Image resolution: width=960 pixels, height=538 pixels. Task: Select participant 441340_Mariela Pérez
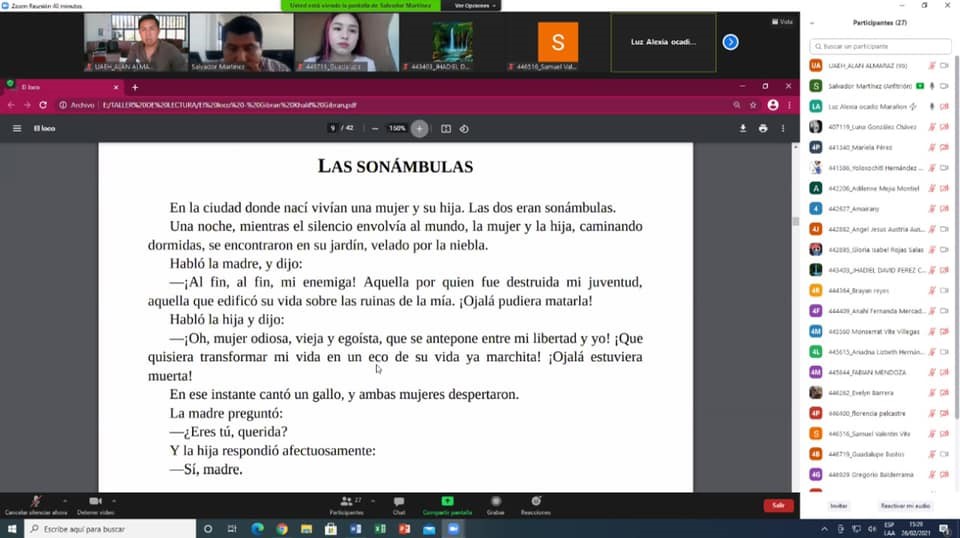tap(880, 148)
